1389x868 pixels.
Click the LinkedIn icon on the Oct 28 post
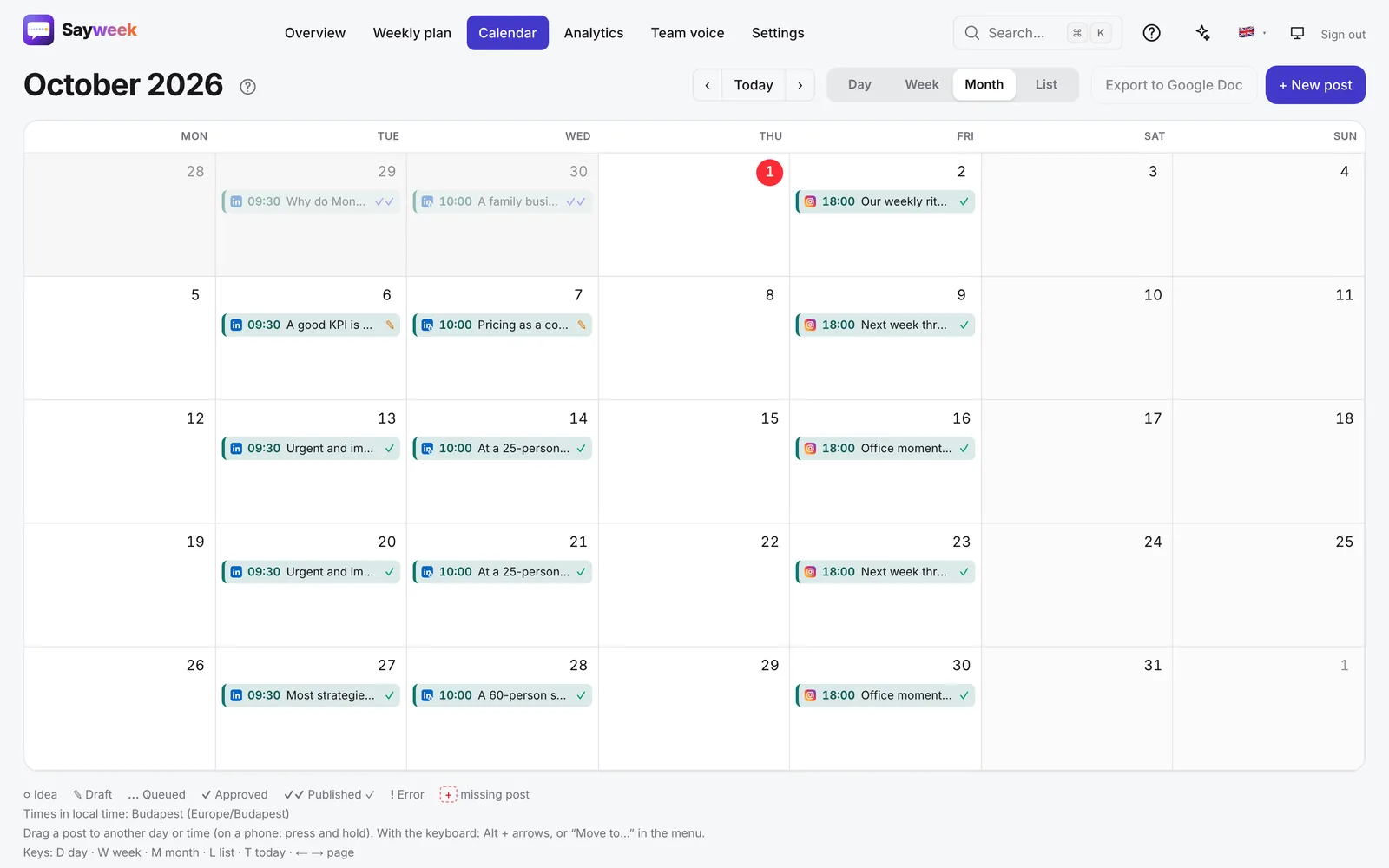(427, 695)
